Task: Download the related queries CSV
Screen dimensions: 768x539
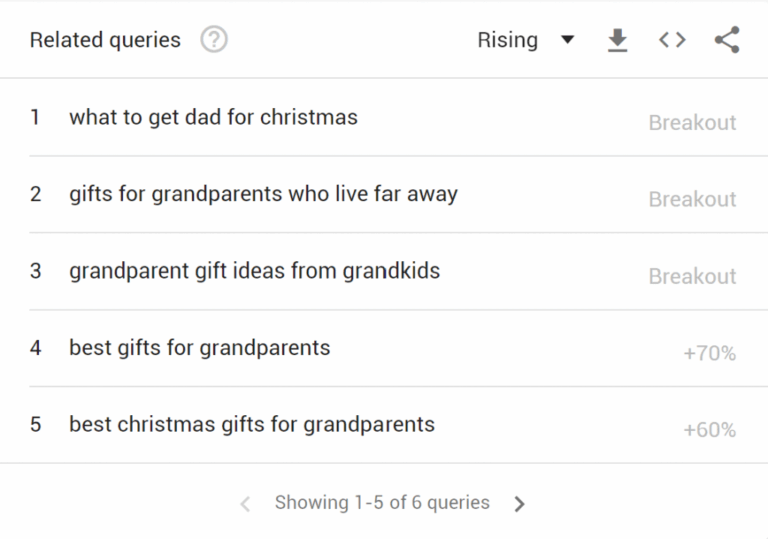Action: click(x=618, y=40)
